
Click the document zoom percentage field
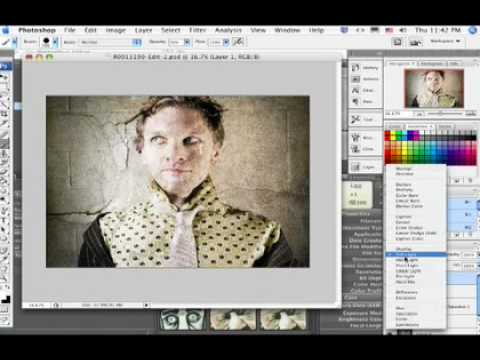pos(37,305)
